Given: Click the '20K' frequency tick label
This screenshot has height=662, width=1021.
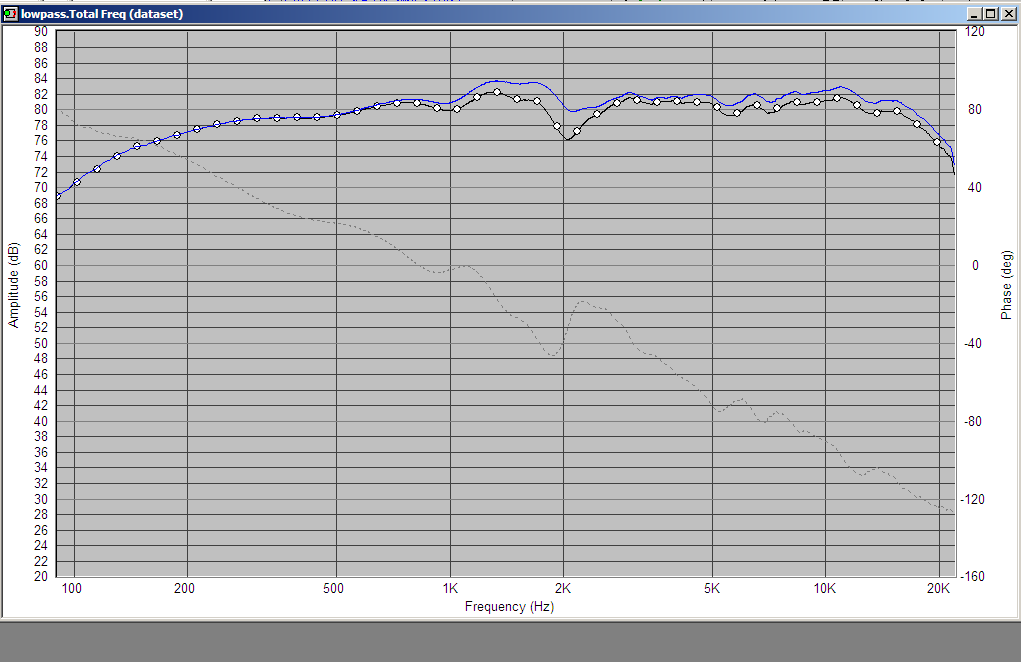Looking at the screenshot, I should coord(938,588).
